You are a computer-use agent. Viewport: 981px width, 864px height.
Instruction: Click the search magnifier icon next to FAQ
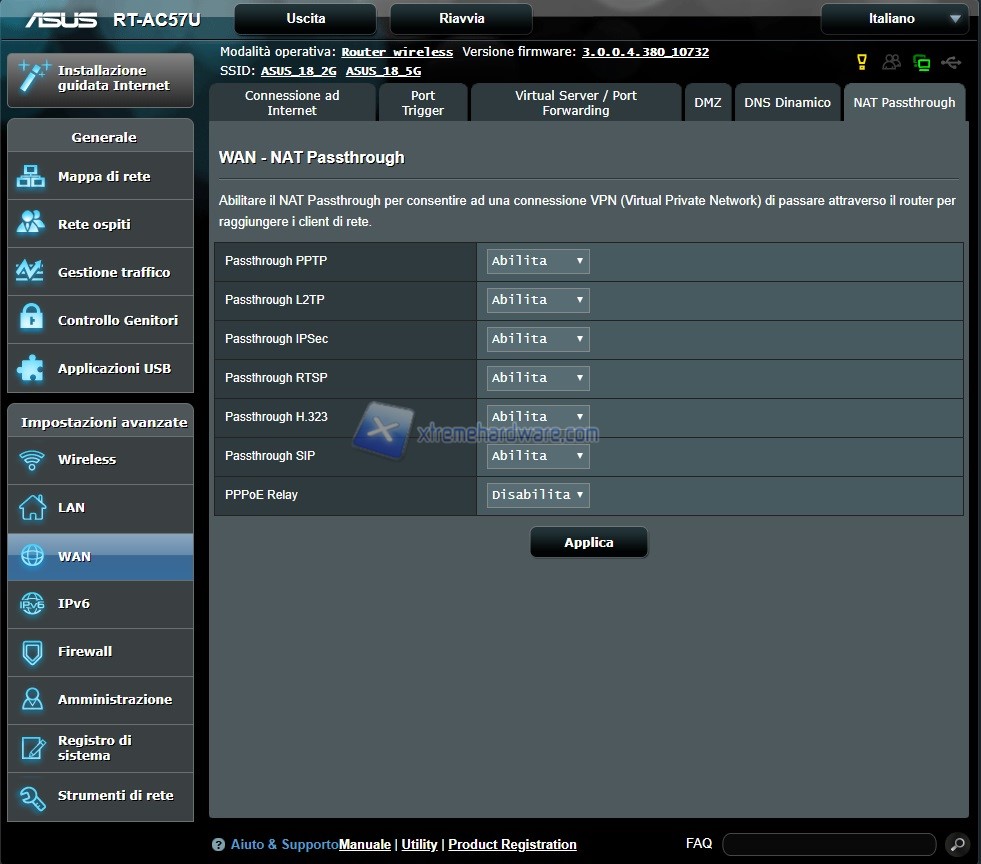pyautogui.click(x=956, y=844)
